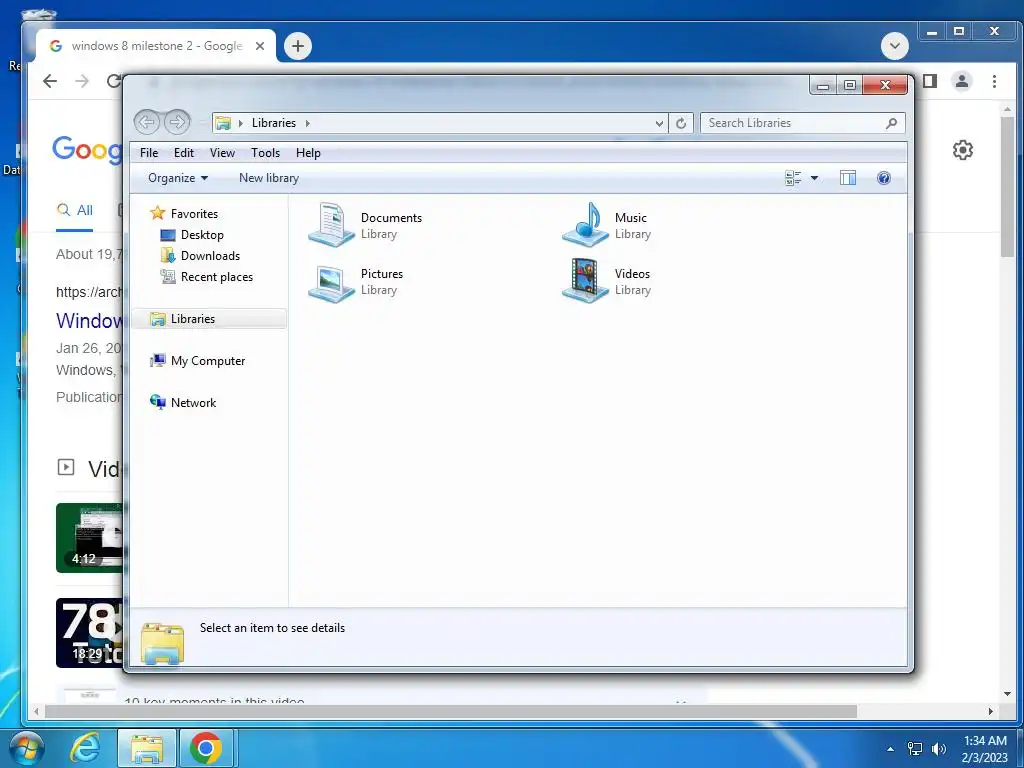The height and width of the screenshot is (768, 1024).
Task: Open the Videos library icon
Action: coord(585,280)
